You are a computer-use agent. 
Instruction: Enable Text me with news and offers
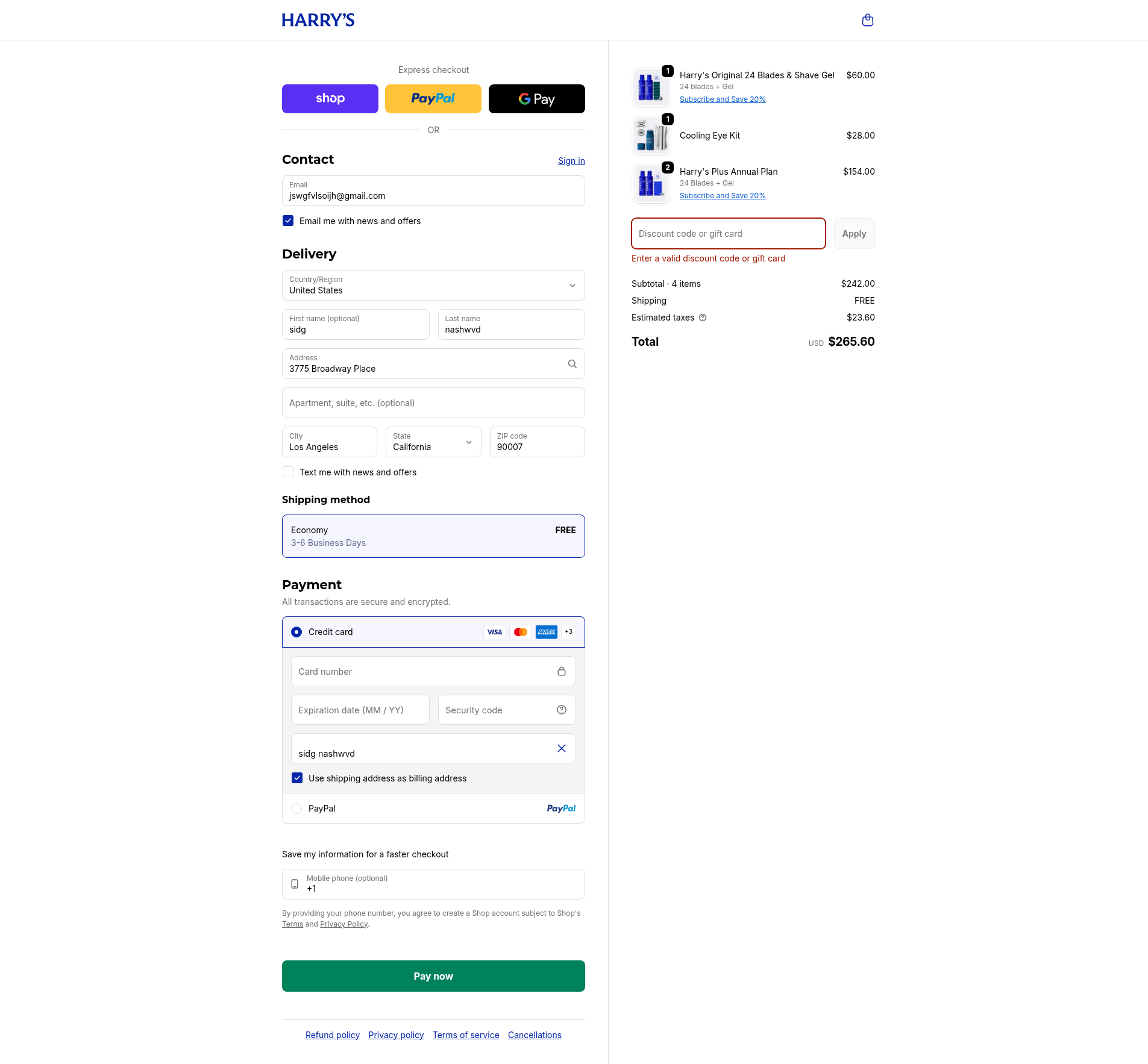pos(288,472)
